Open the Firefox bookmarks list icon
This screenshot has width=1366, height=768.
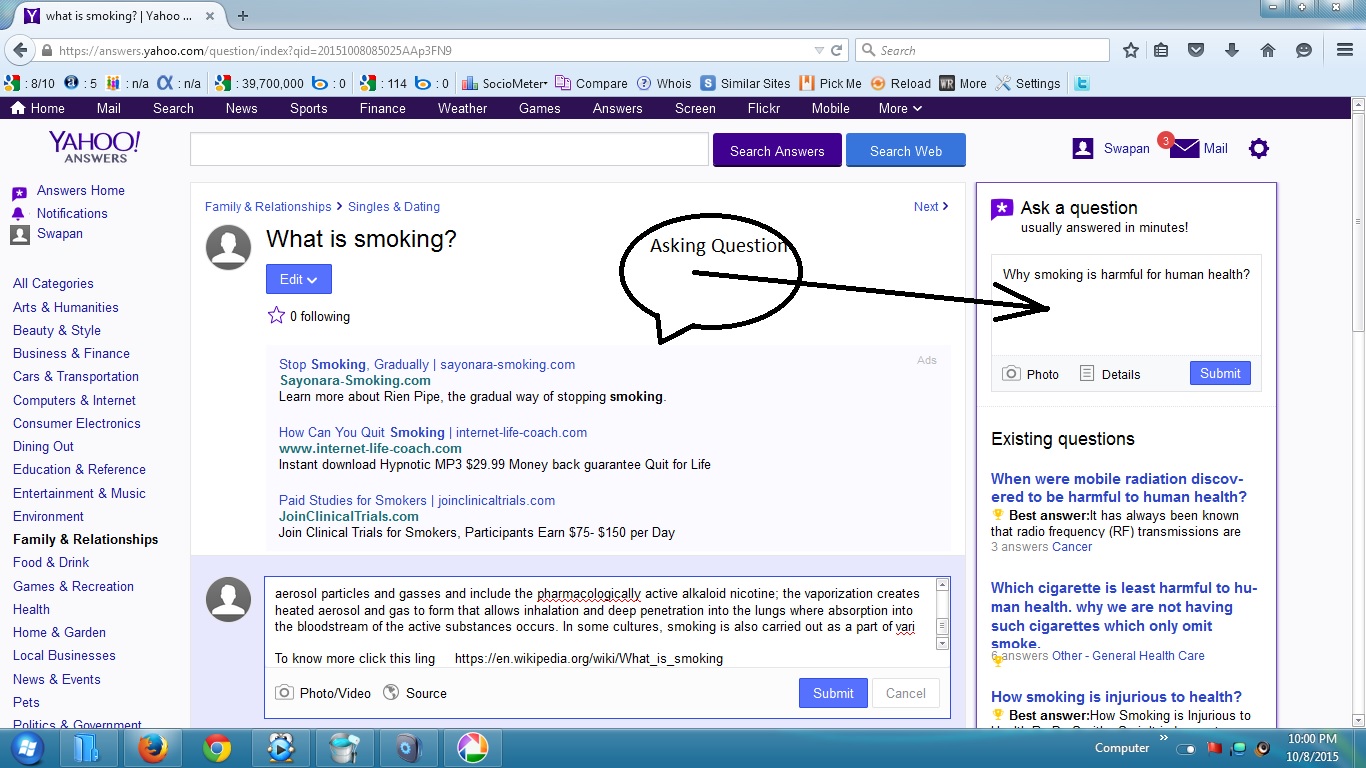pos(1161,50)
